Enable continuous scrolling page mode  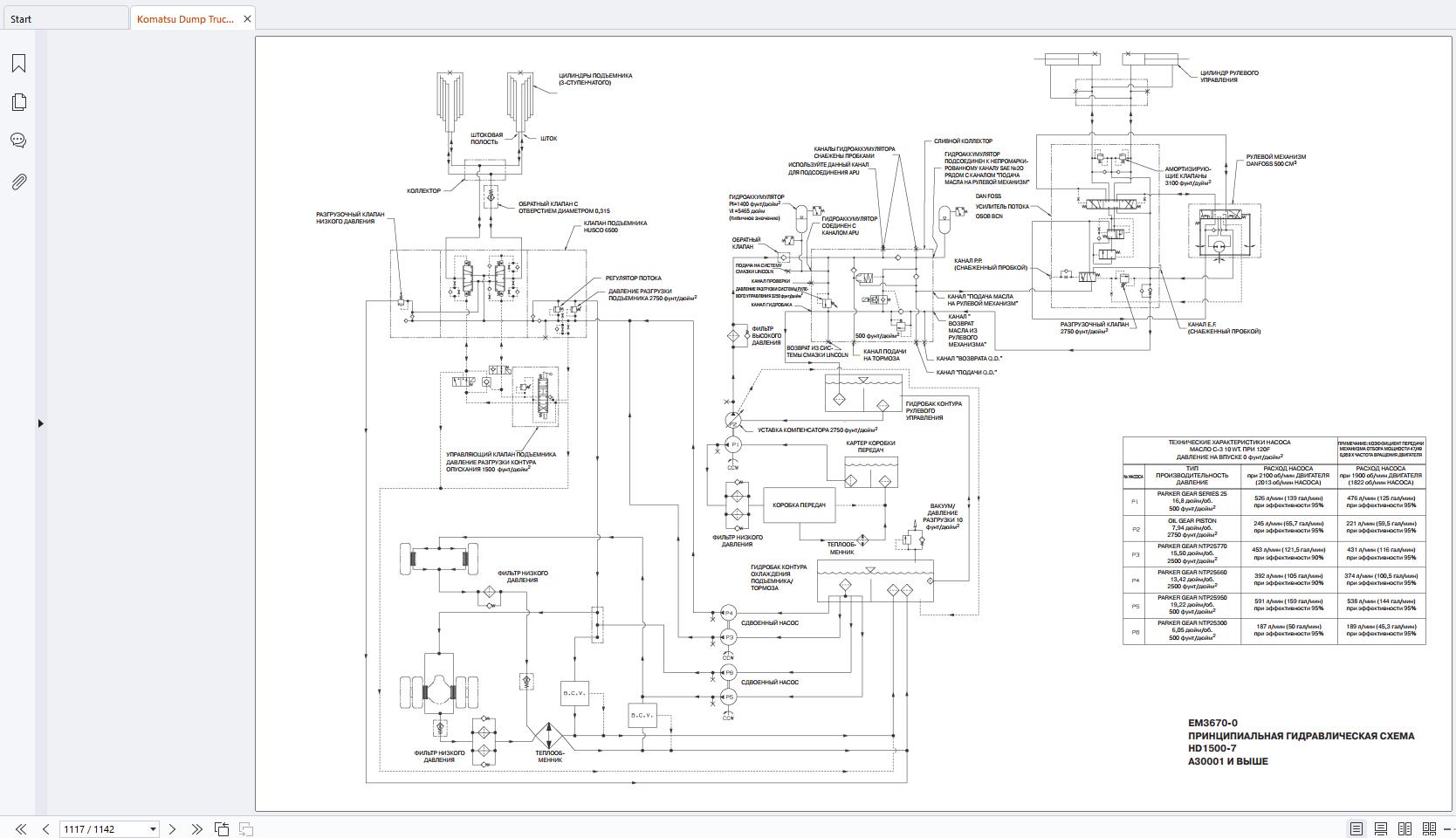coord(1381,828)
